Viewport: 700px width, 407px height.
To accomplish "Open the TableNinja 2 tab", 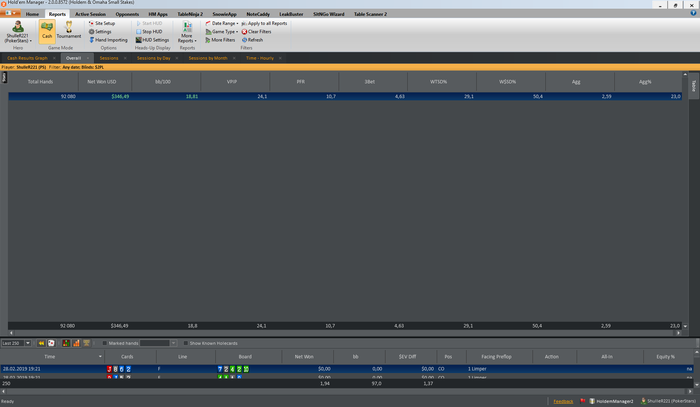I will (190, 14).
